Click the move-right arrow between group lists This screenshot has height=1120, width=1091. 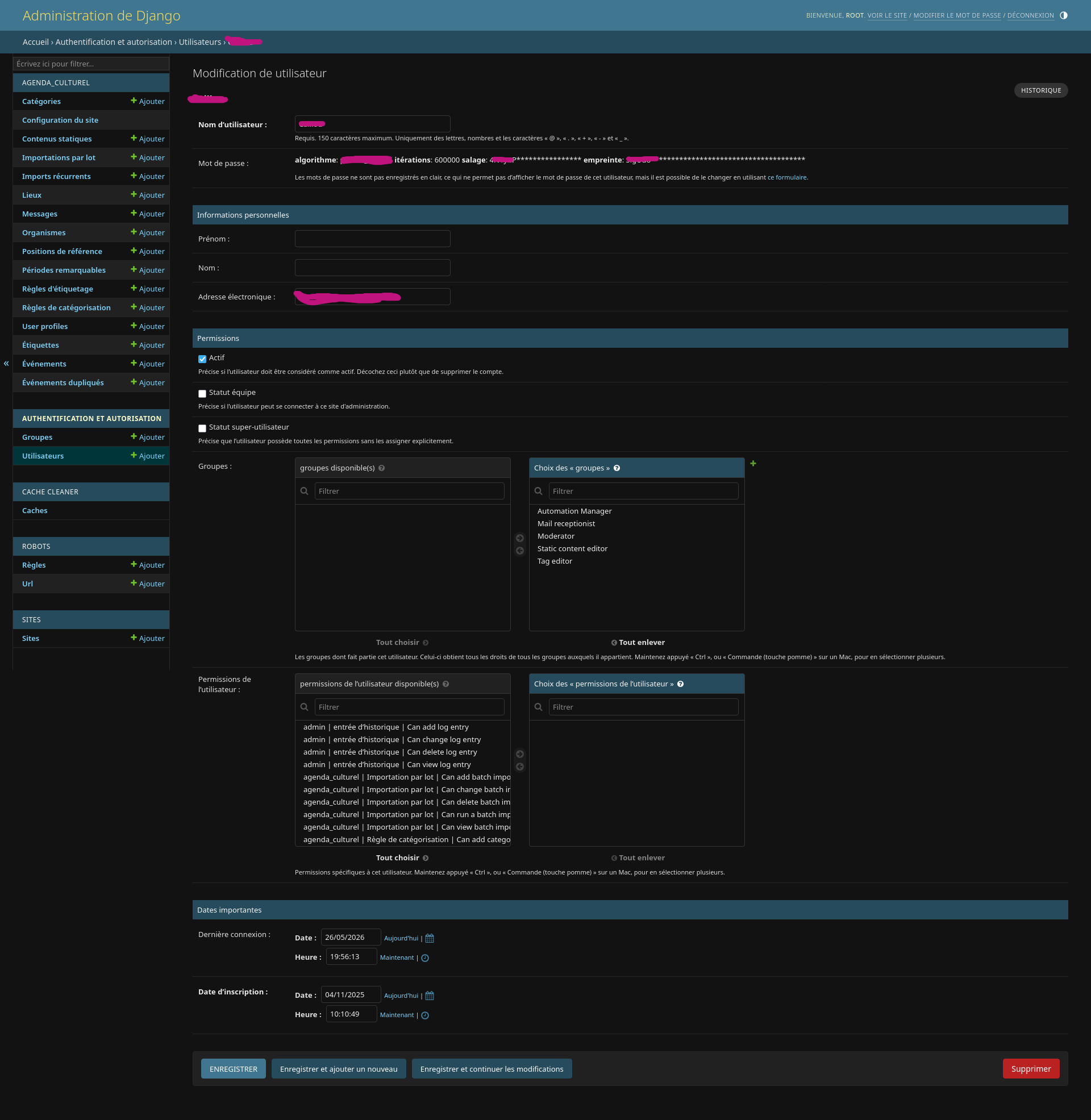(x=520, y=538)
